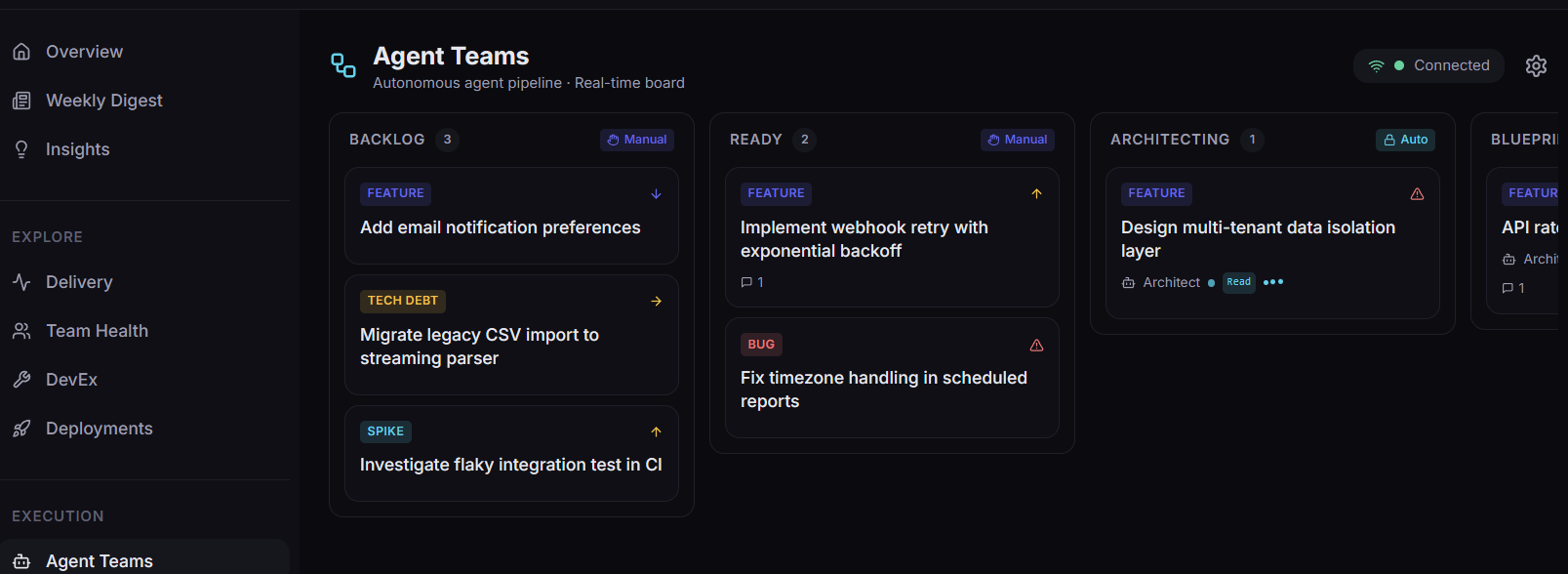The width and height of the screenshot is (1568, 574).
Task: Open Team Health page
Action: [144, 331]
